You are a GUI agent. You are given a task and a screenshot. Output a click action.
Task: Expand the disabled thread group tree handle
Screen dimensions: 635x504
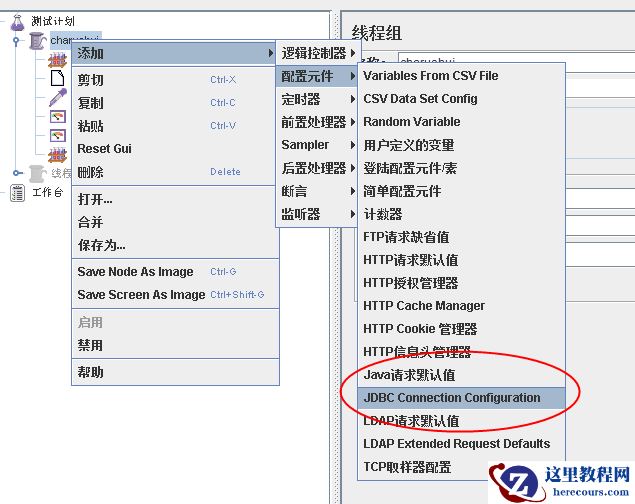point(16,173)
